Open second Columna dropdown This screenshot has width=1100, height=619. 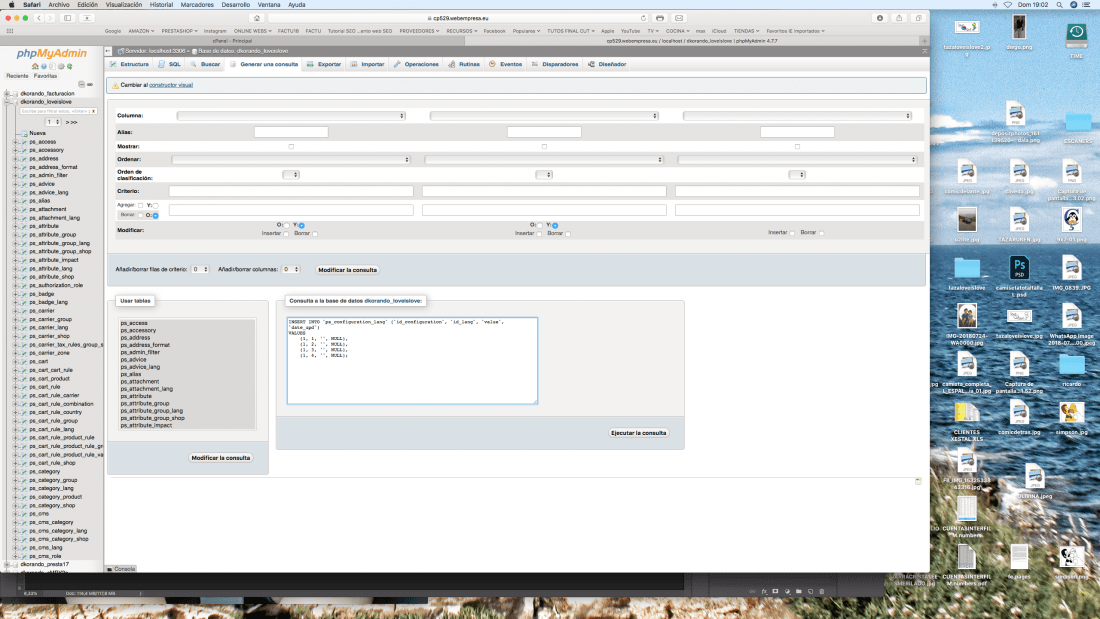pyautogui.click(x=544, y=116)
